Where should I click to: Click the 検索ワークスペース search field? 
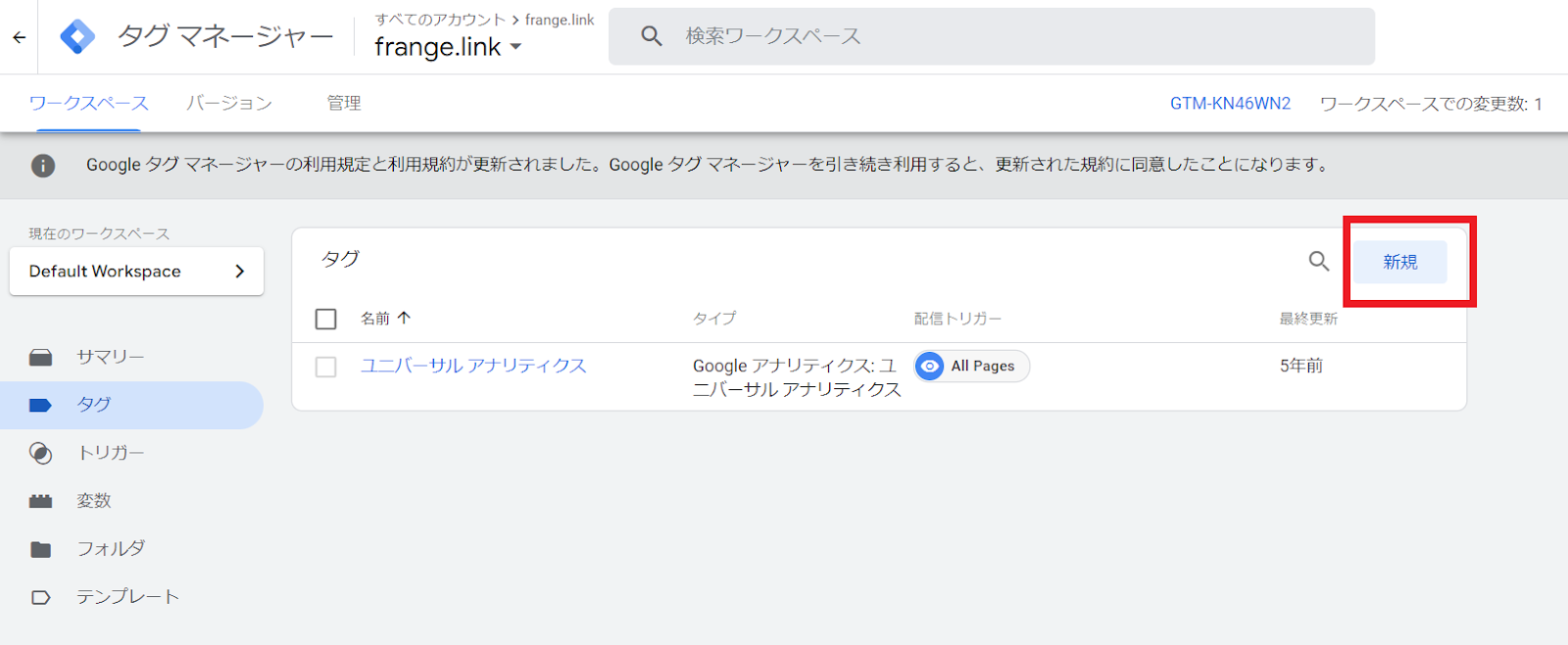click(992, 36)
